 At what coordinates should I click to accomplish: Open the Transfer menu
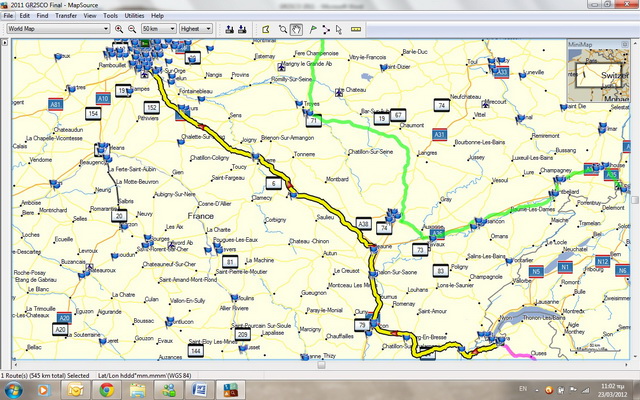pos(66,16)
